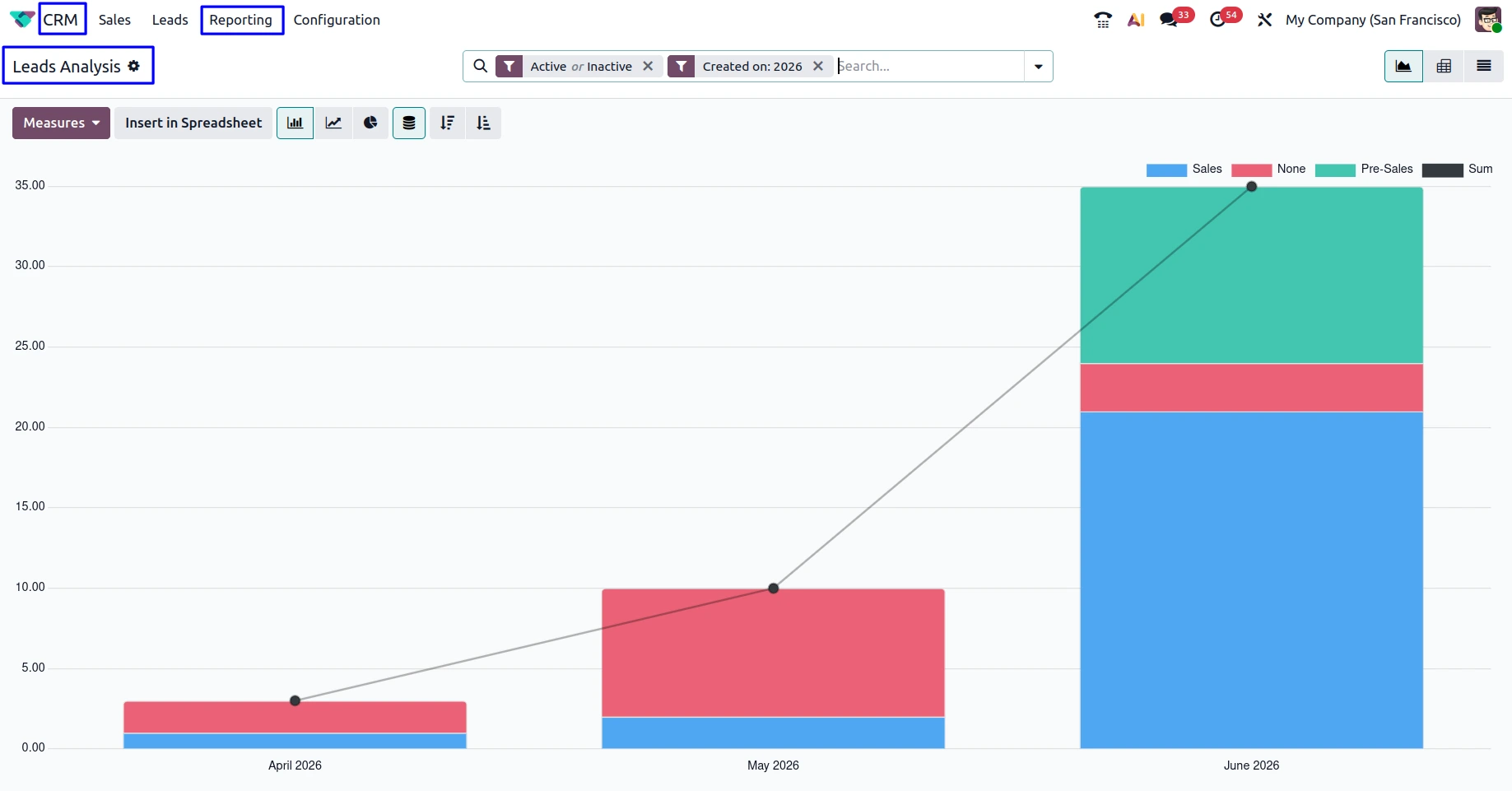Click the May 2026 None red segment
This screenshot has height=791, width=1512.
click(x=773, y=653)
